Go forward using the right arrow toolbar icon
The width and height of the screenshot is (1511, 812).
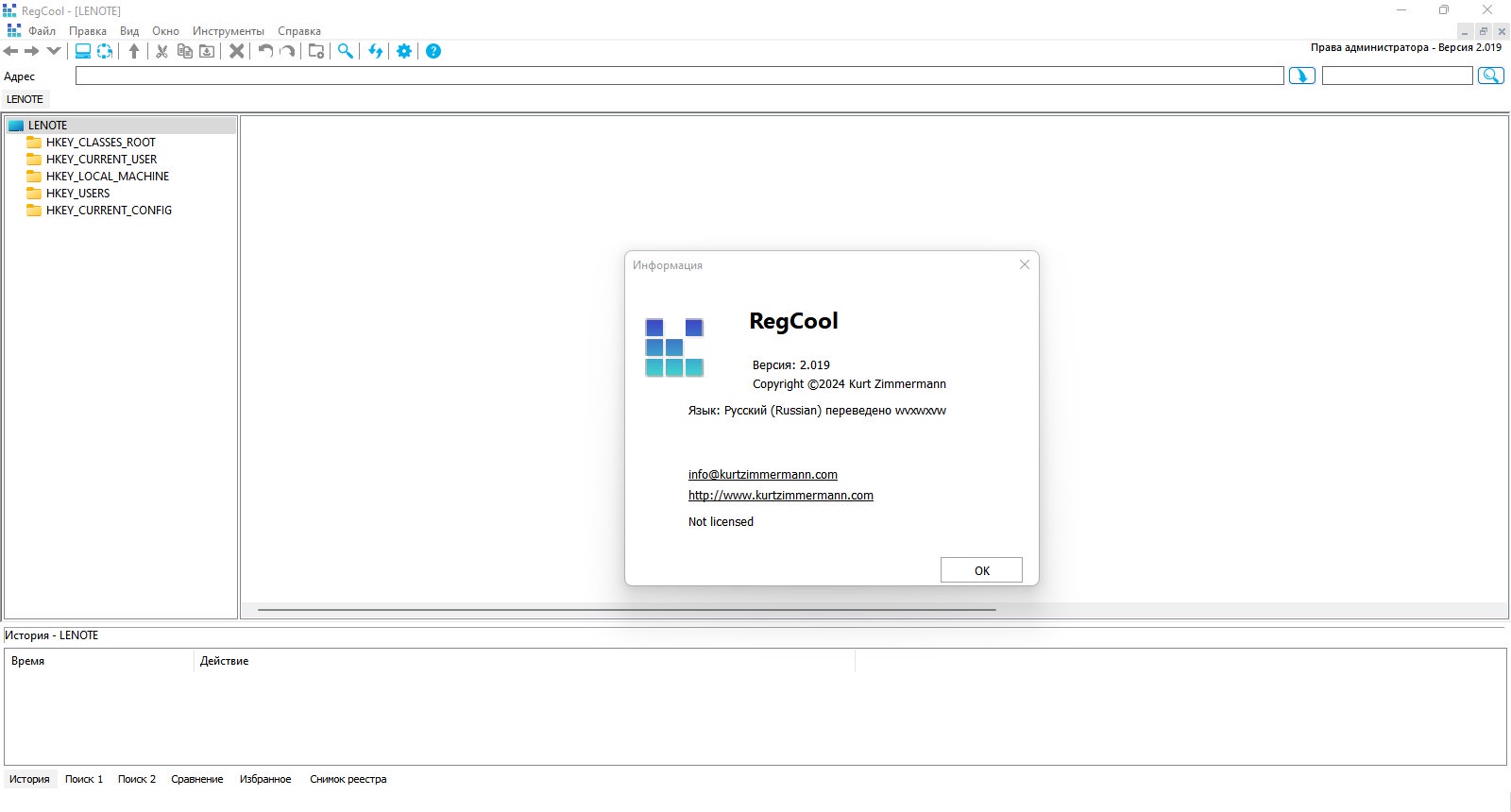tap(32, 51)
